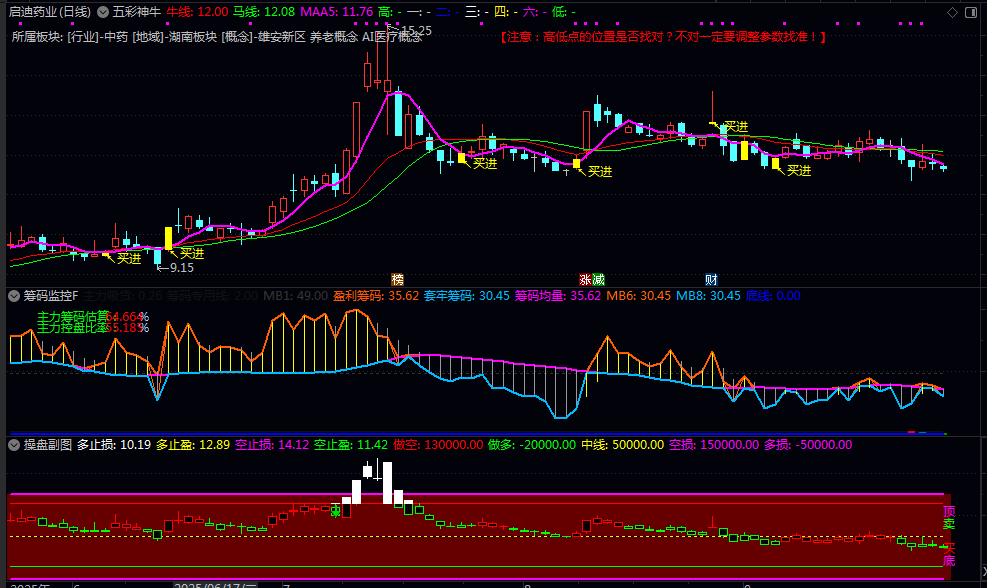Click the 财 financial report marker icon
The image size is (987, 588).
coord(711,279)
